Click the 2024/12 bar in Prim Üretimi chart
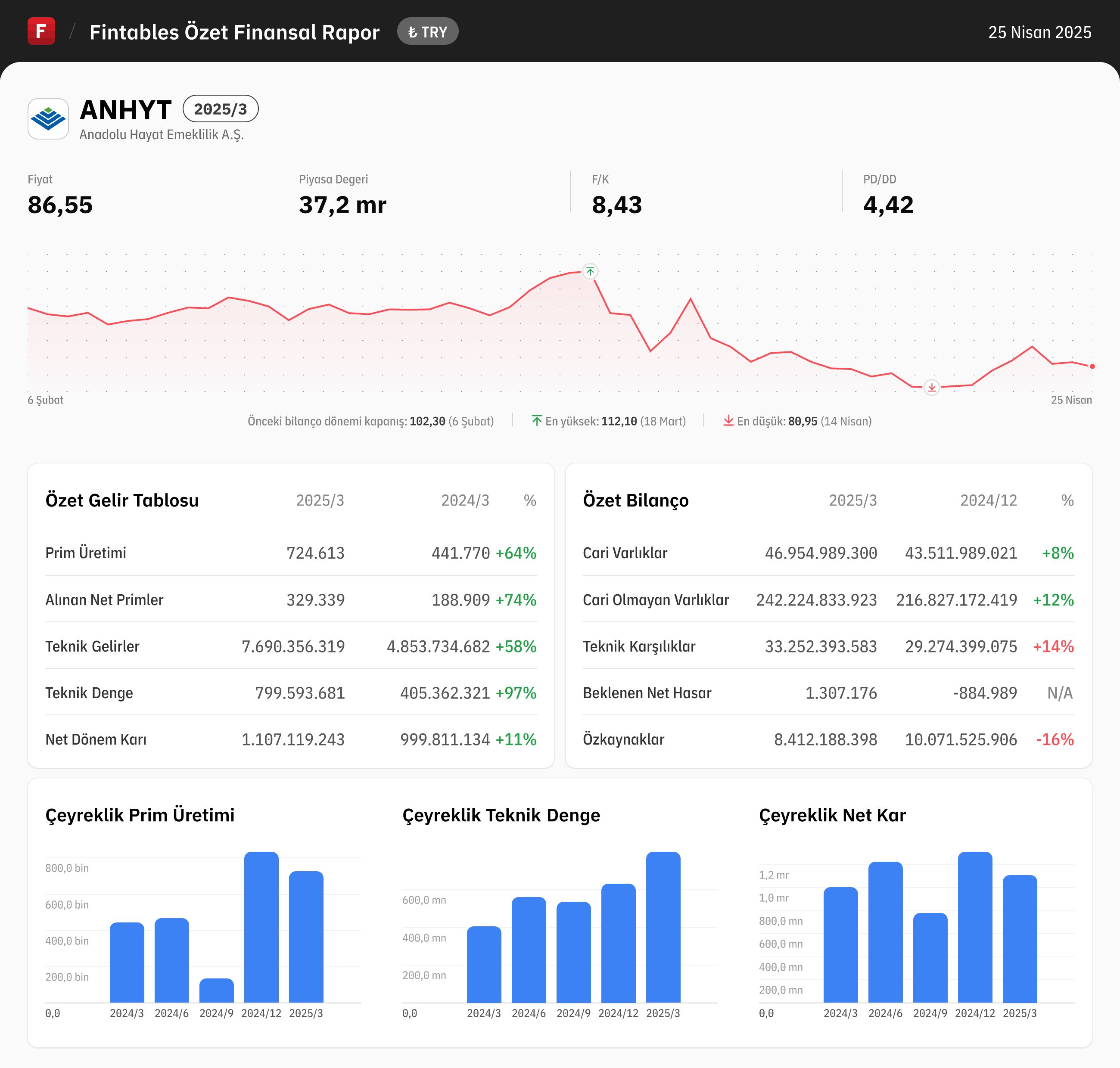 coord(261,927)
